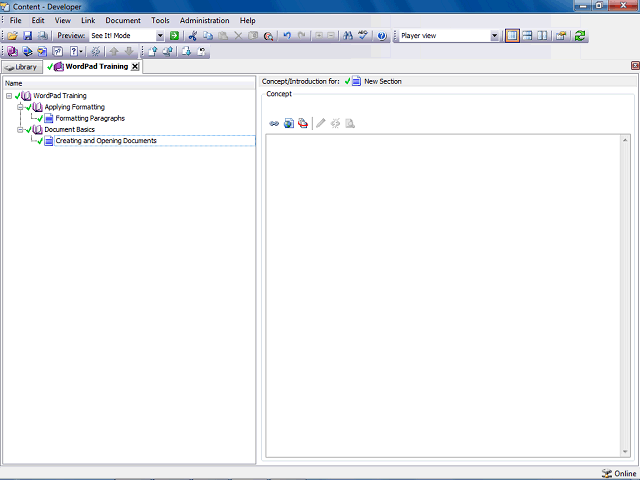Click the Refresh green arrows icon
The width and height of the screenshot is (640, 480).
(580, 36)
